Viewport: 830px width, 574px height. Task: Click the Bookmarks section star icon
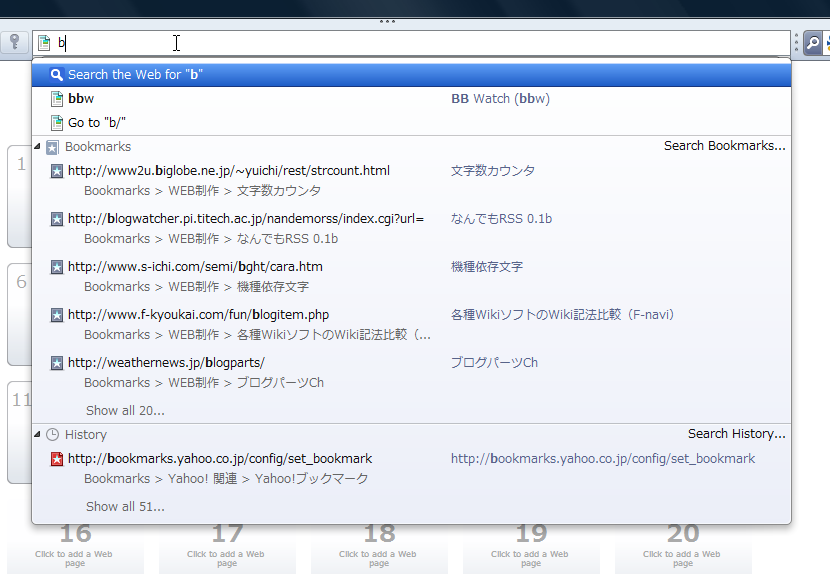point(52,147)
